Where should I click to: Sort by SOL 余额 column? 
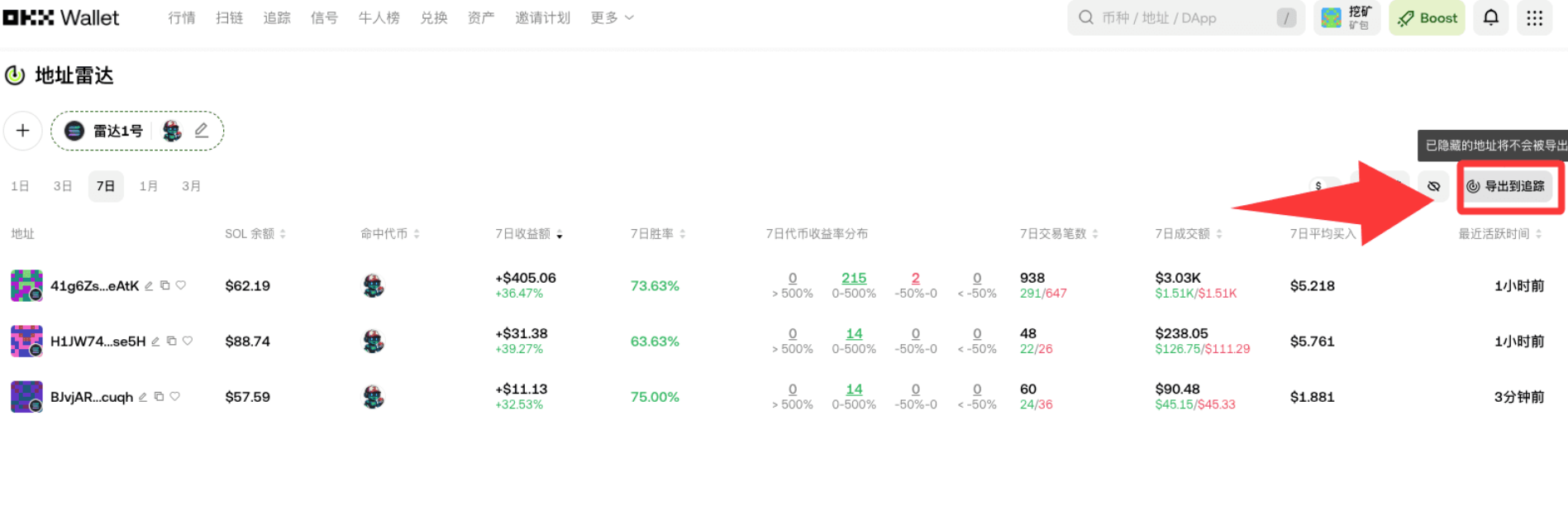click(x=255, y=234)
